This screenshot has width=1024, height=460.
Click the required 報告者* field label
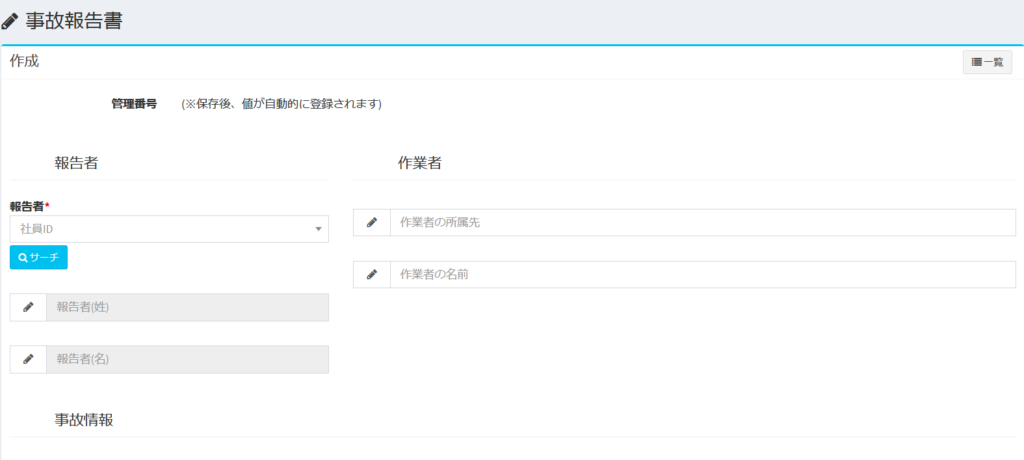pyautogui.click(x=29, y=206)
